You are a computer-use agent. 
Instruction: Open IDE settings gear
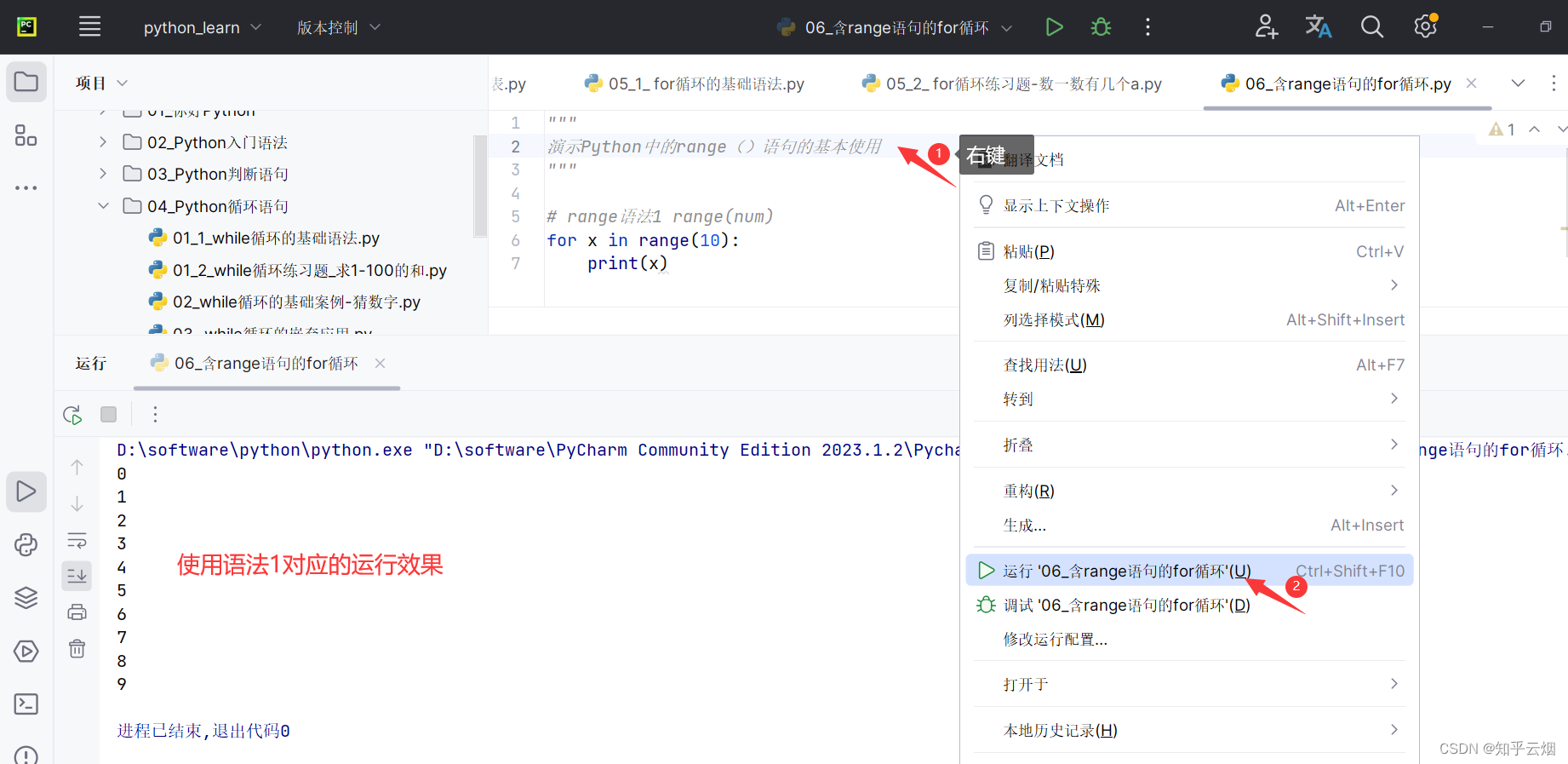[1426, 27]
